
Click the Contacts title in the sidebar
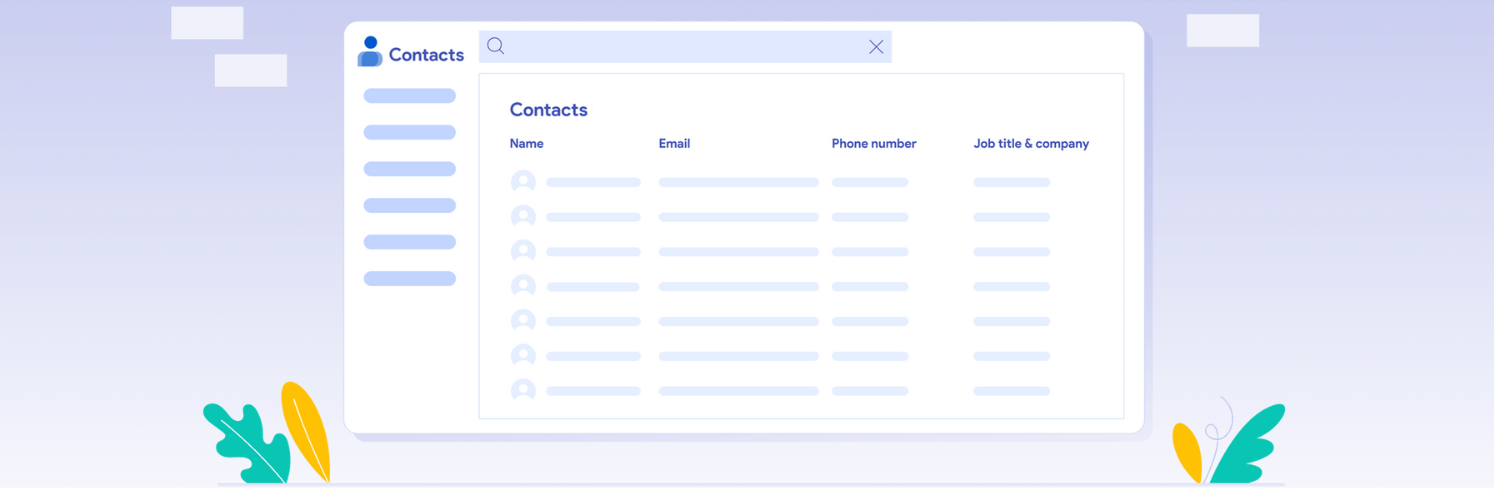426,55
